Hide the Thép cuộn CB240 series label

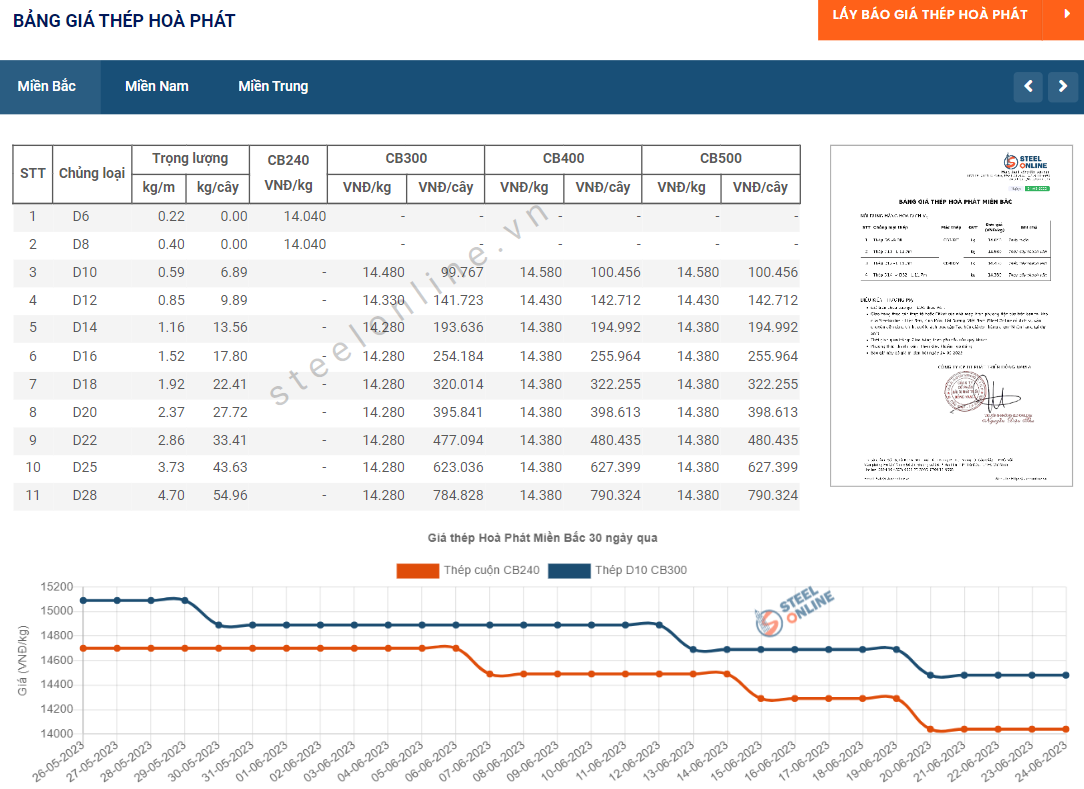[x=492, y=570]
